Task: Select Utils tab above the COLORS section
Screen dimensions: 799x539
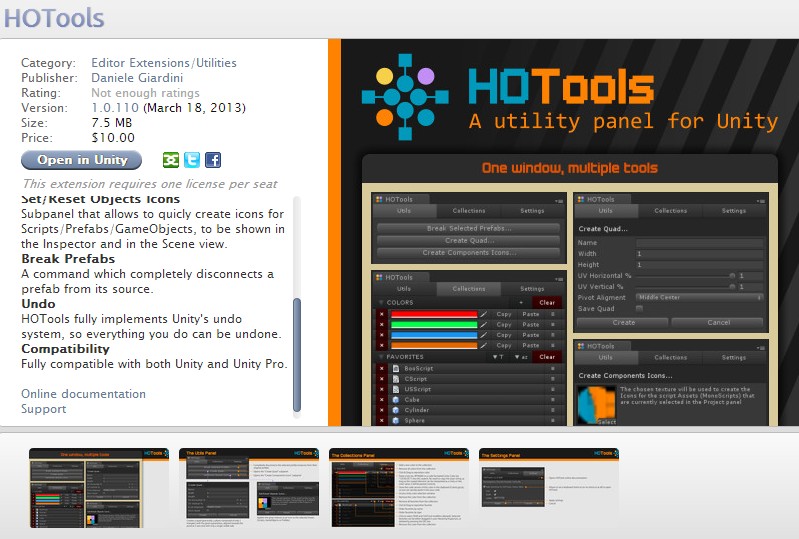Action: 404,288
